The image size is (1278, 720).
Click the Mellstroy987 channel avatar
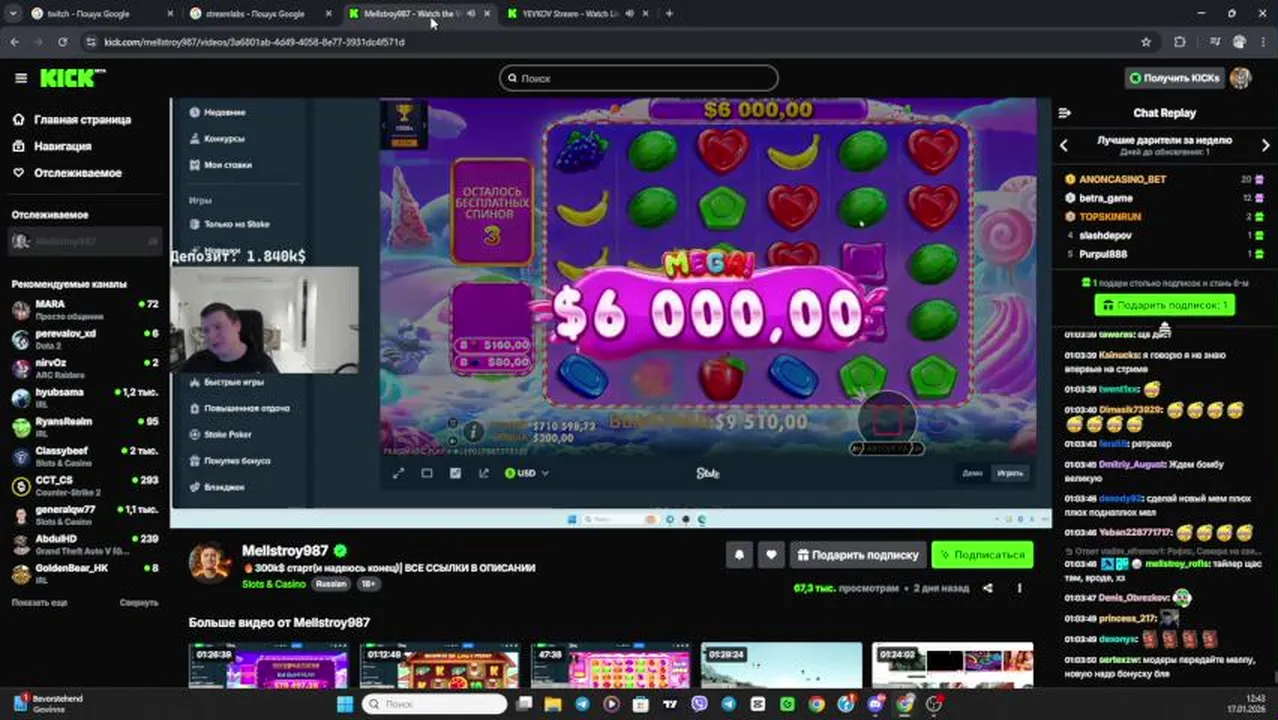(210, 562)
